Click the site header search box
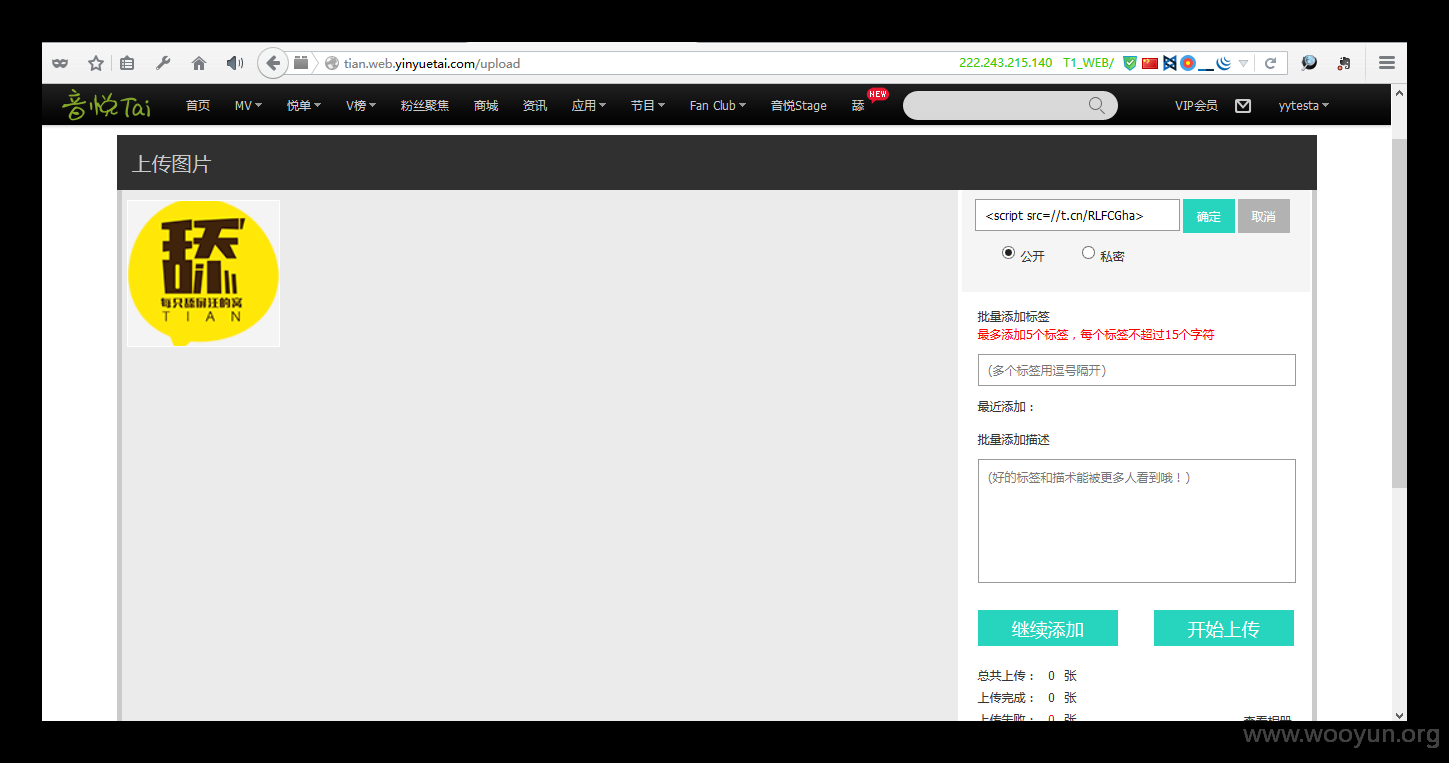1449x763 pixels. 1010,105
